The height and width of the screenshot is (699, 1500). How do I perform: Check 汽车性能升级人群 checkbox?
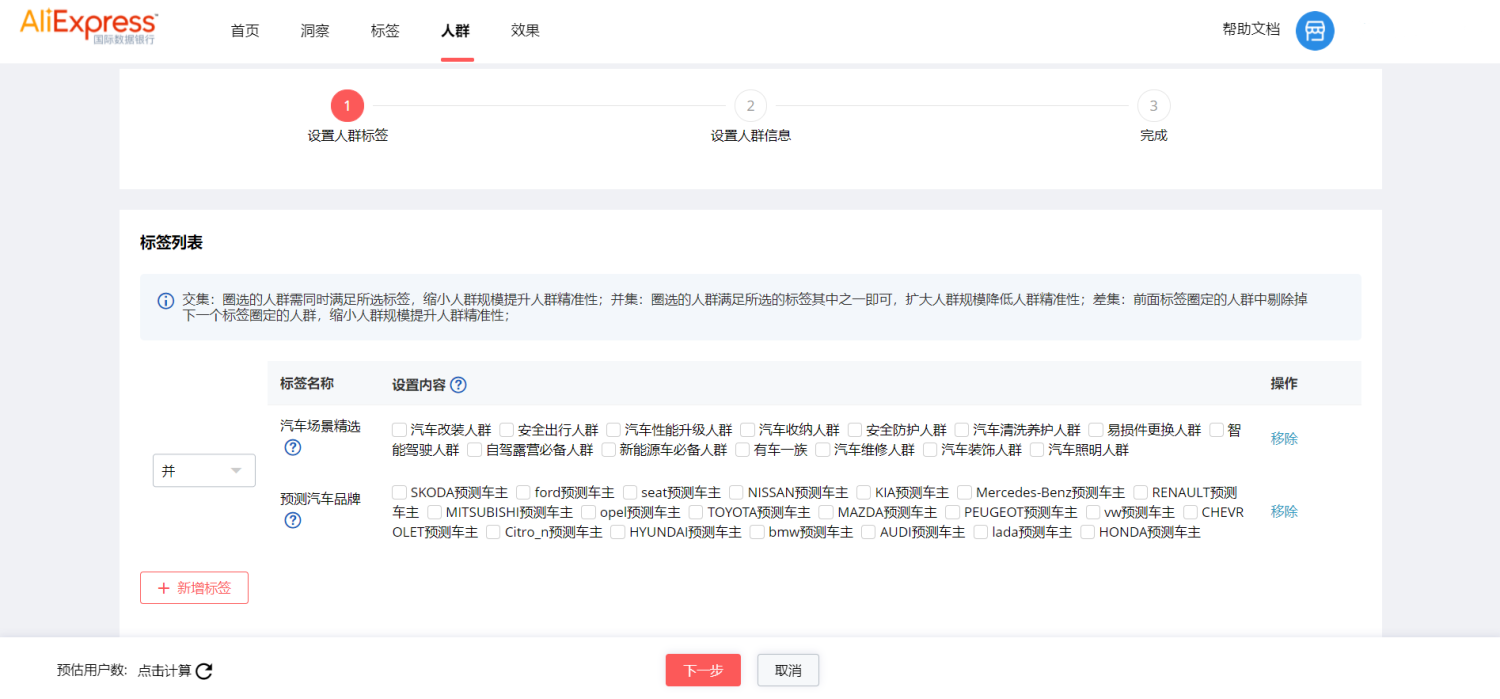[x=614, y=430]
